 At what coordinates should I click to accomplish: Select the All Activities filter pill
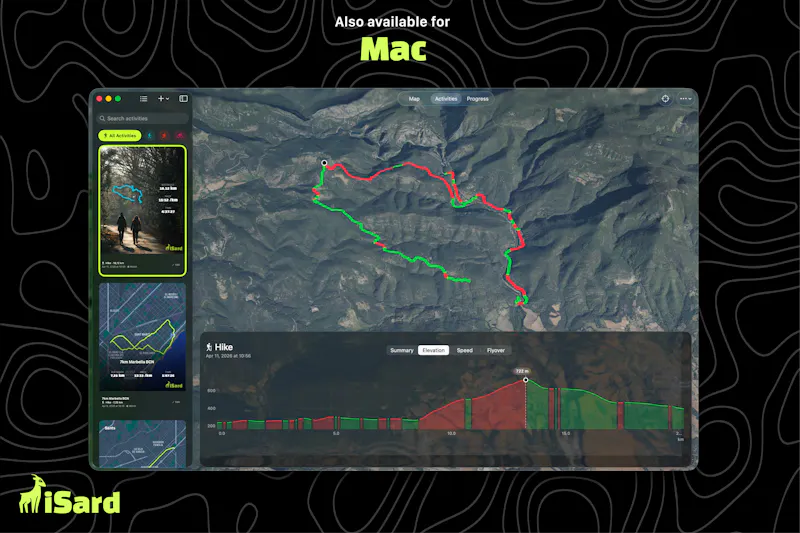pos(120,136)
